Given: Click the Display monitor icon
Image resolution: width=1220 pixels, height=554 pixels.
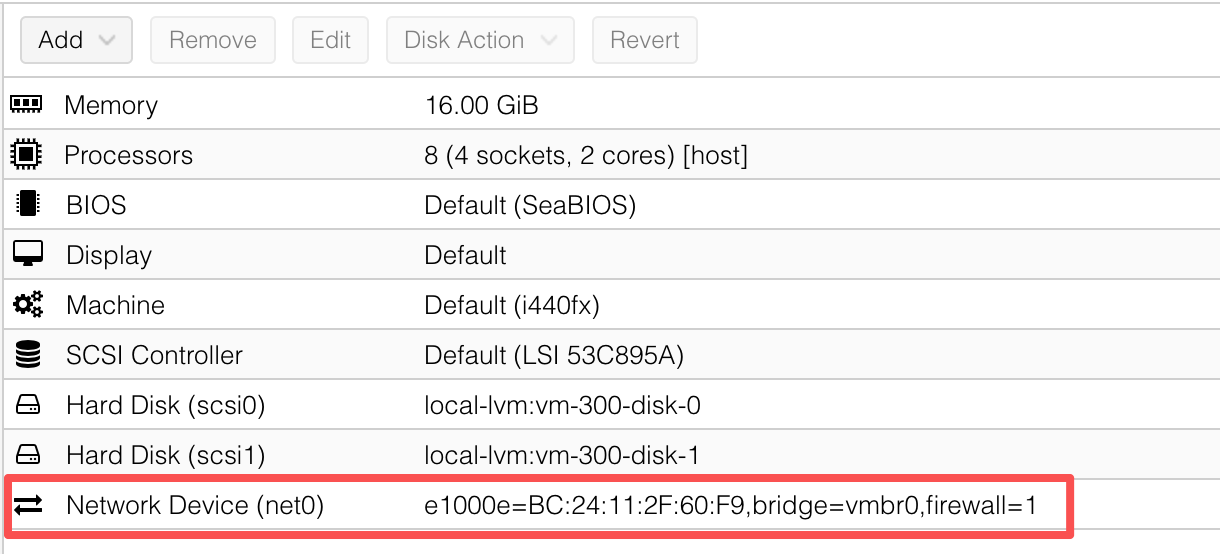Looking at the screenshot, I should pyautogui.click(x=27, y=254).
